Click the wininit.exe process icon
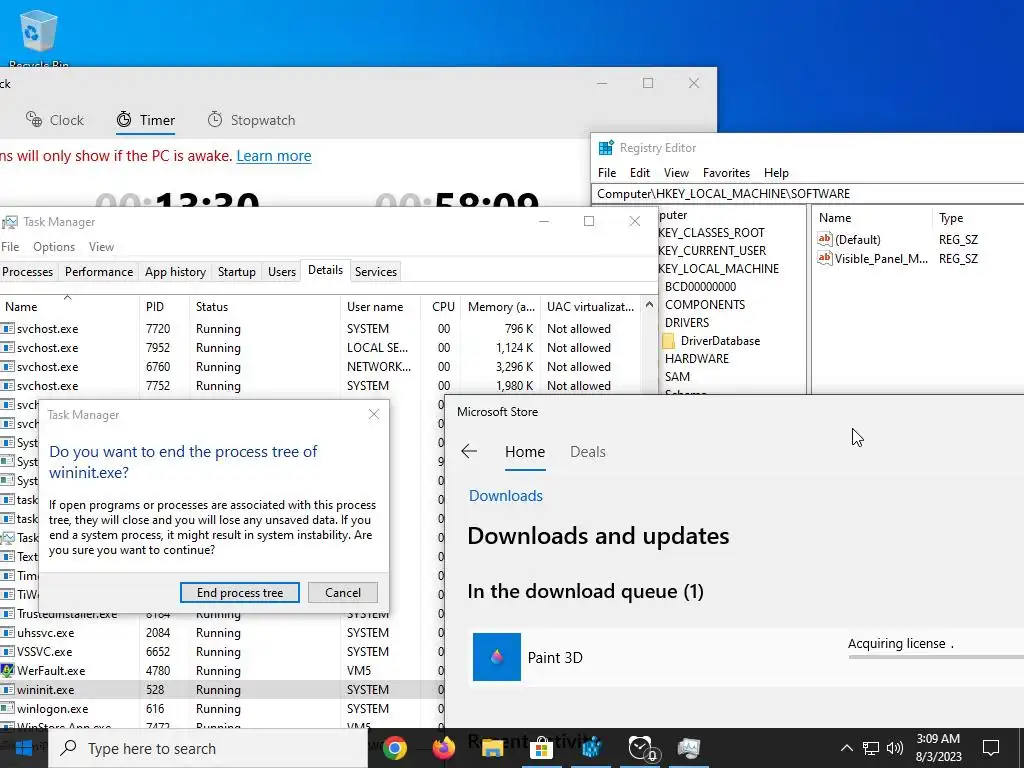This screenshot has width=1024, height=768. pyautogui.click(x=7, y=690)
